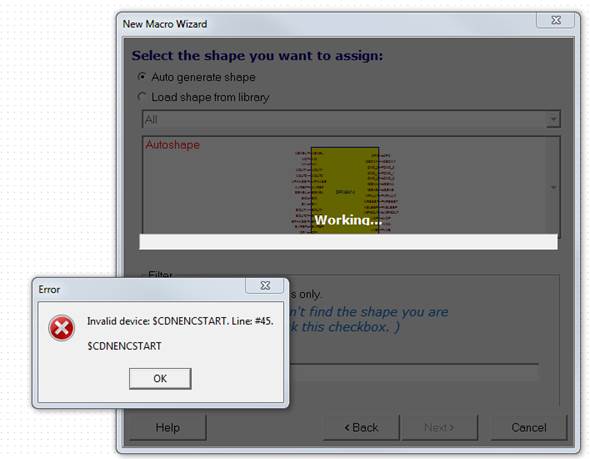
Task: Click the wizard heading text
Action: click(x=257, y=56)
